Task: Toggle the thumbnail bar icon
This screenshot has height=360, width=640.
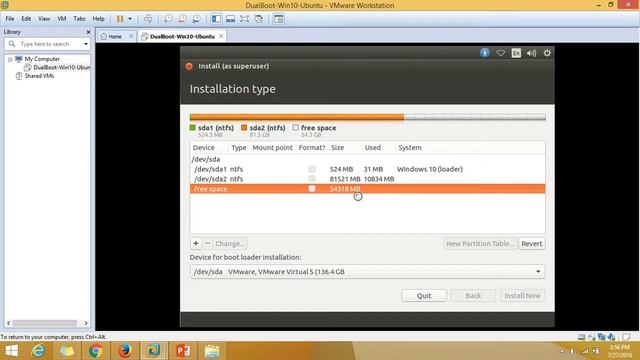Action: tap(230, 19)
